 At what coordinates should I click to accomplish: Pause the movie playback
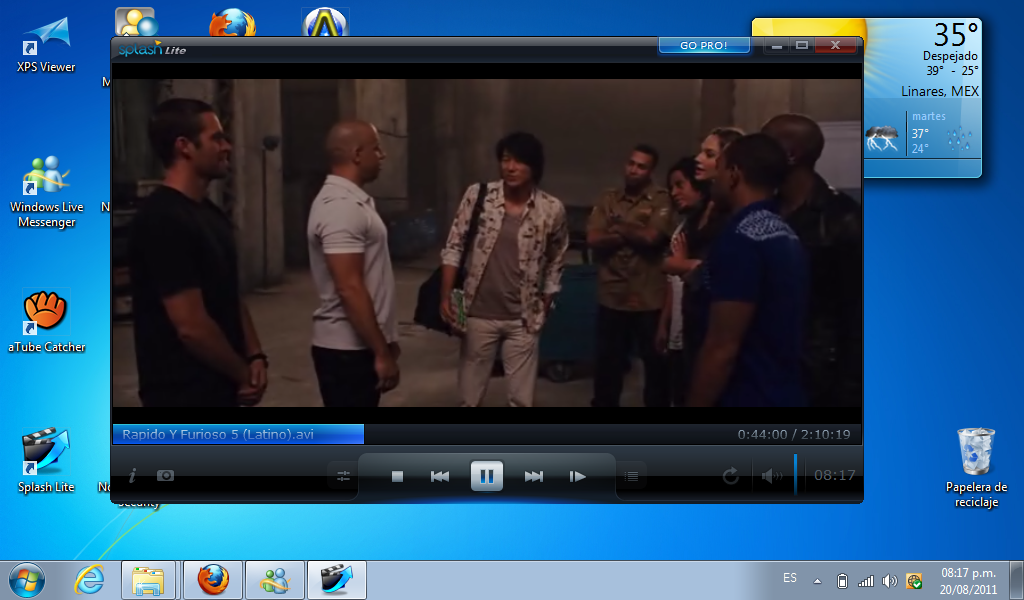(x=487, y=476)
